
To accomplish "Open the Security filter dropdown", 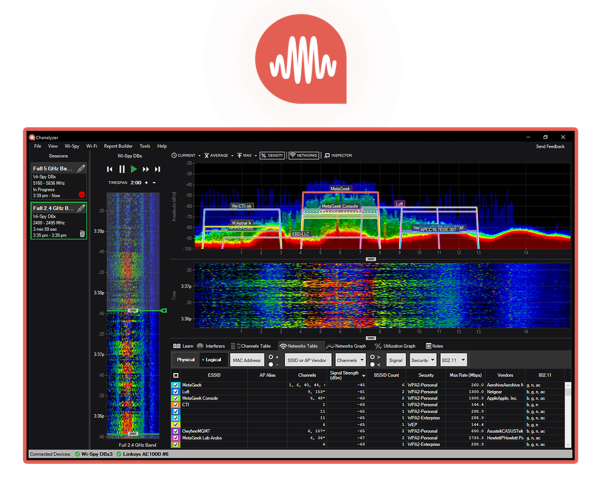I will pos(423,360).
